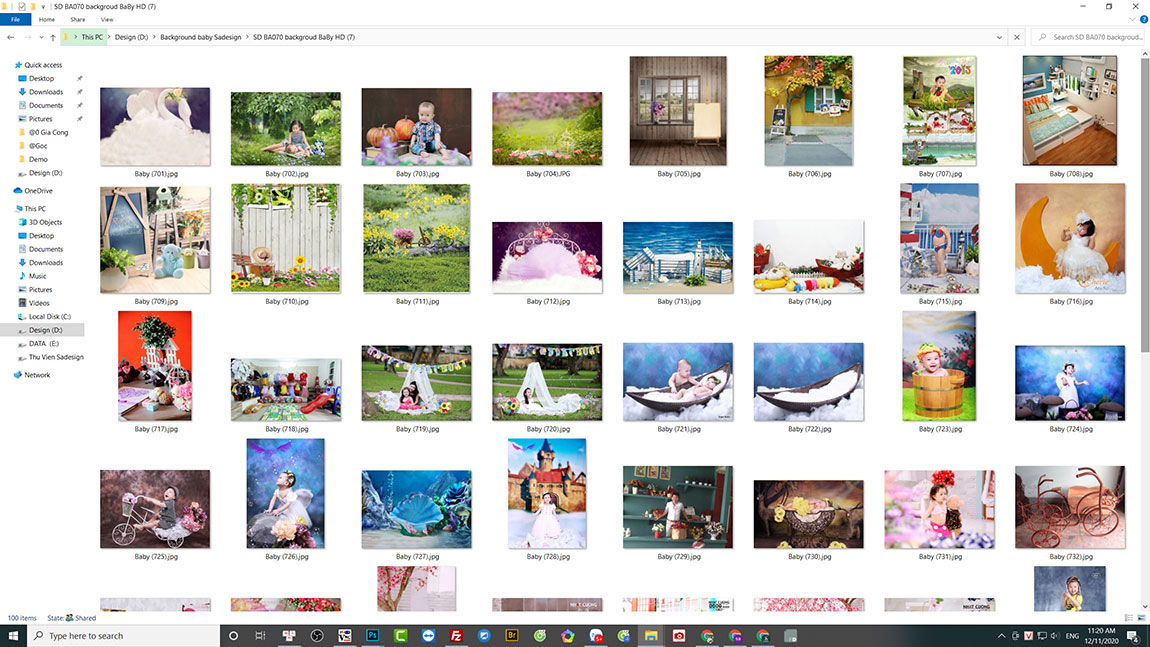Image resolution: width=1150 pixels, height=647 pixels.
Task: Open the recent locations dropdown
Action: [x=41, y=37]
